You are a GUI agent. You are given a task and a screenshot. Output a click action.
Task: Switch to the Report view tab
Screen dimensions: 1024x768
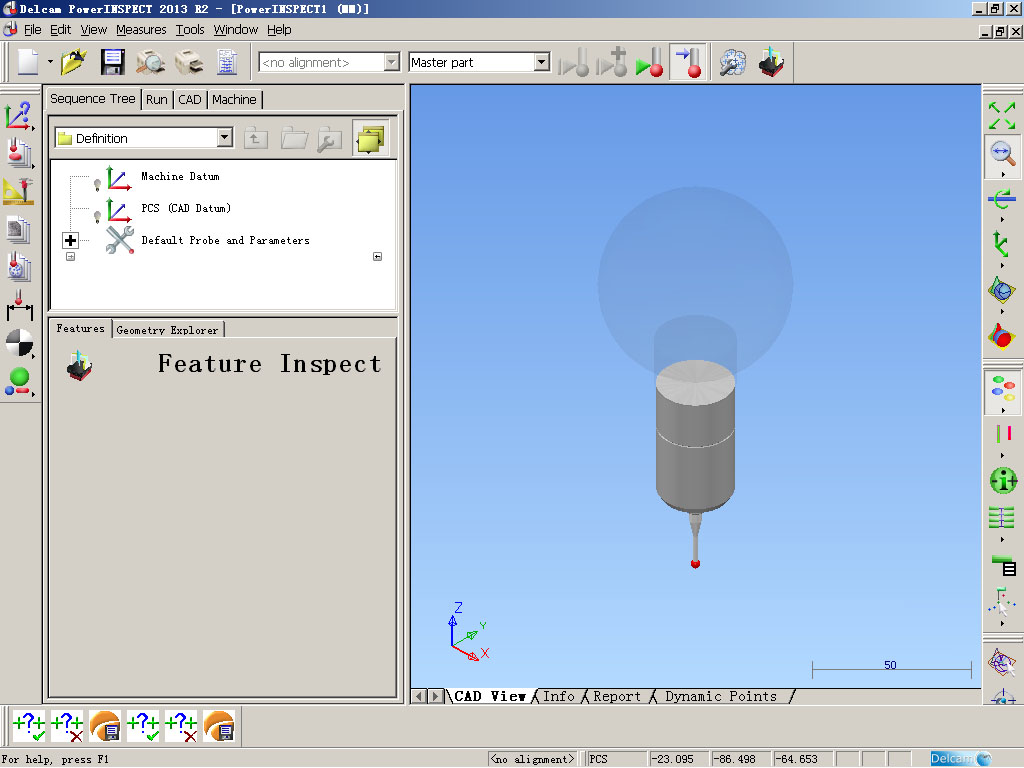coord(616,696)
